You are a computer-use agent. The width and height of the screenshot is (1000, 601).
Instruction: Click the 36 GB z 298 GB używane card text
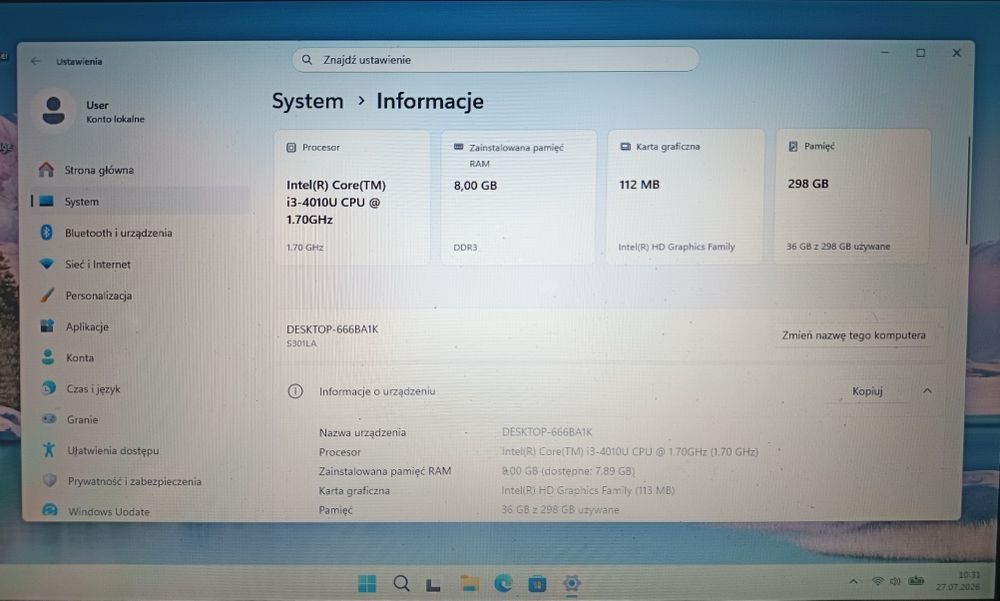(x=838, y=246)
